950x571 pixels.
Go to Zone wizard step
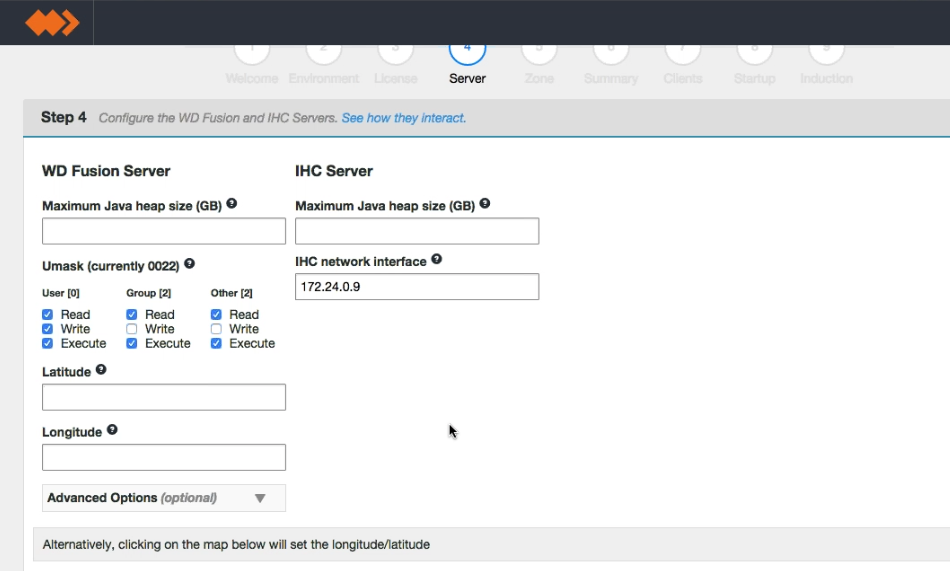539,64
